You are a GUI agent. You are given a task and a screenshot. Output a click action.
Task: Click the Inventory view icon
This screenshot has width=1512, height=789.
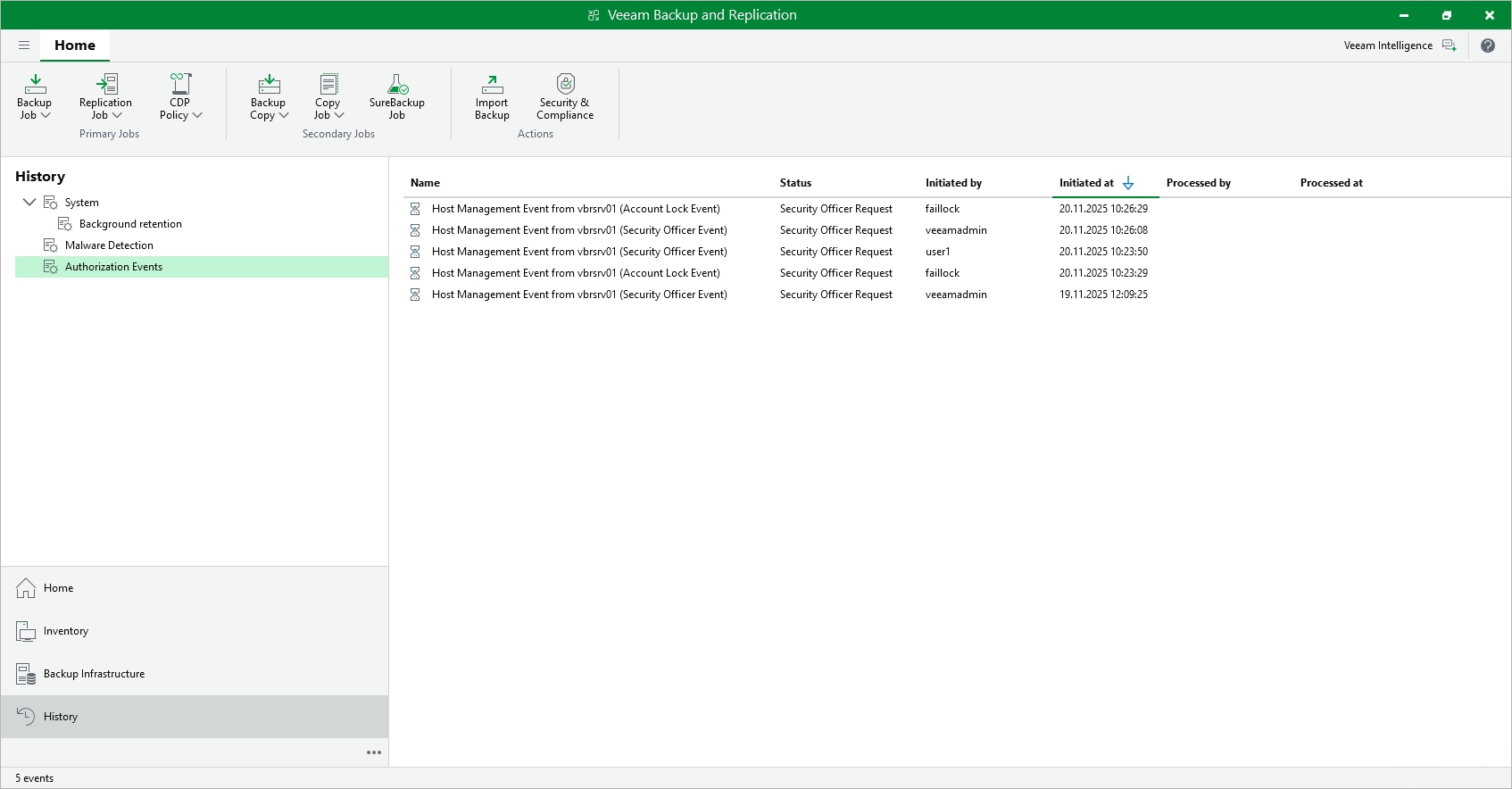coord(26,631)
